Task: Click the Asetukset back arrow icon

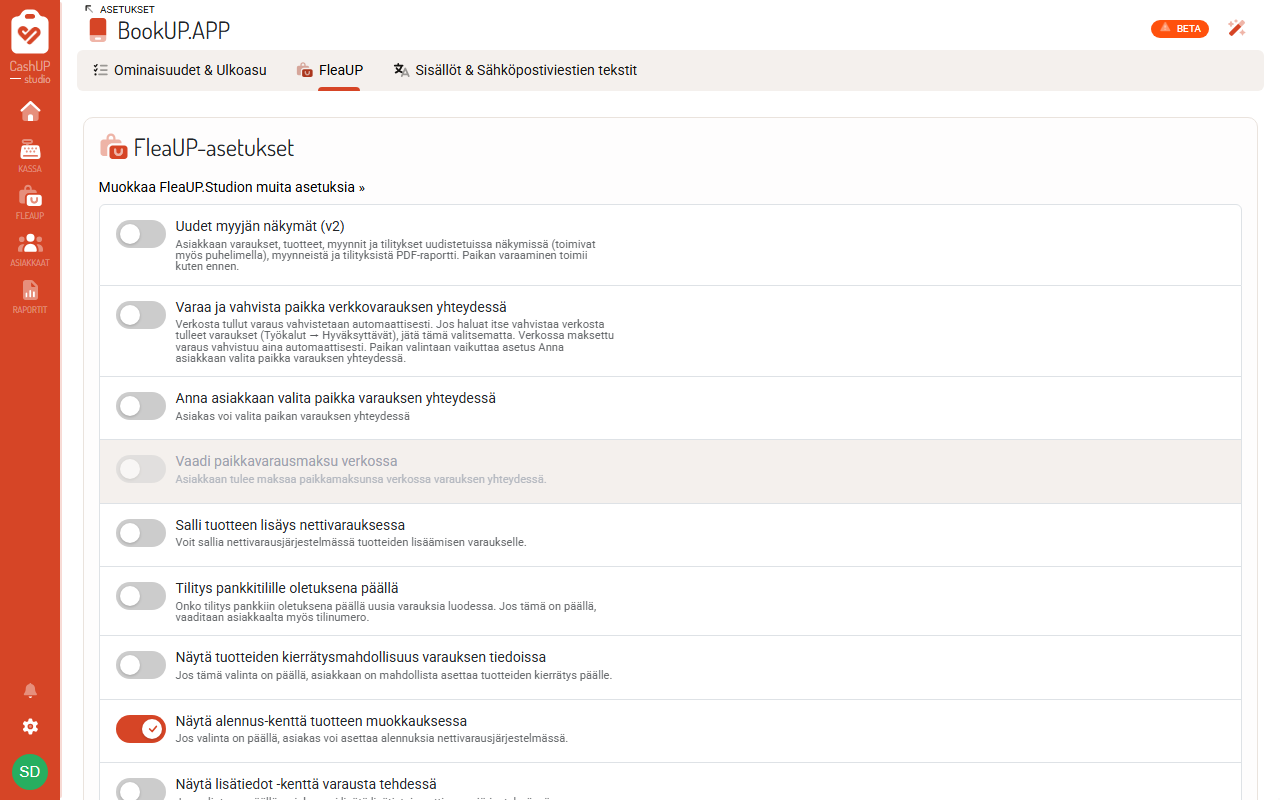Action: (x=89, y=9)
